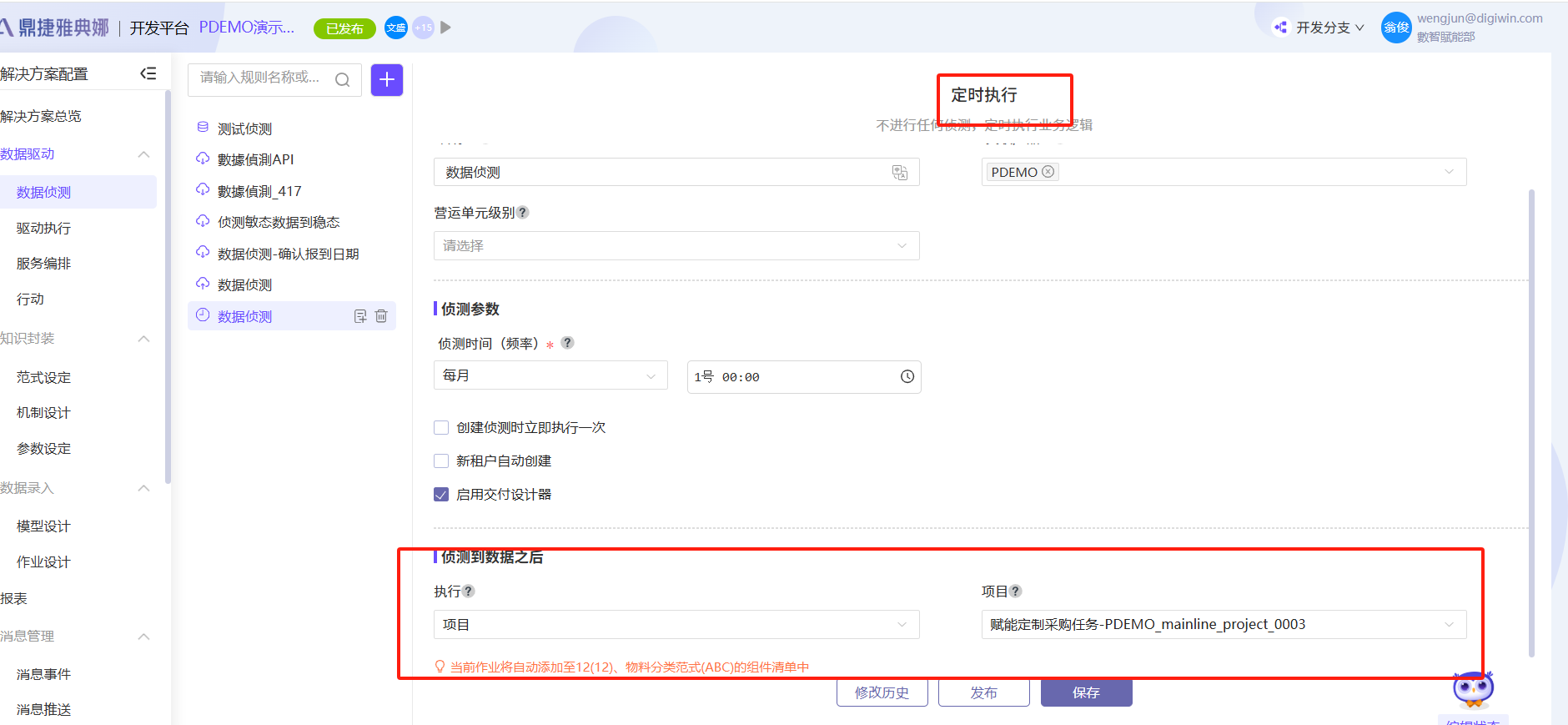The height and width of the screenshot is (725, 1568).
Task: Show help for 营运单元级别
Action: (x=523, y=212)
